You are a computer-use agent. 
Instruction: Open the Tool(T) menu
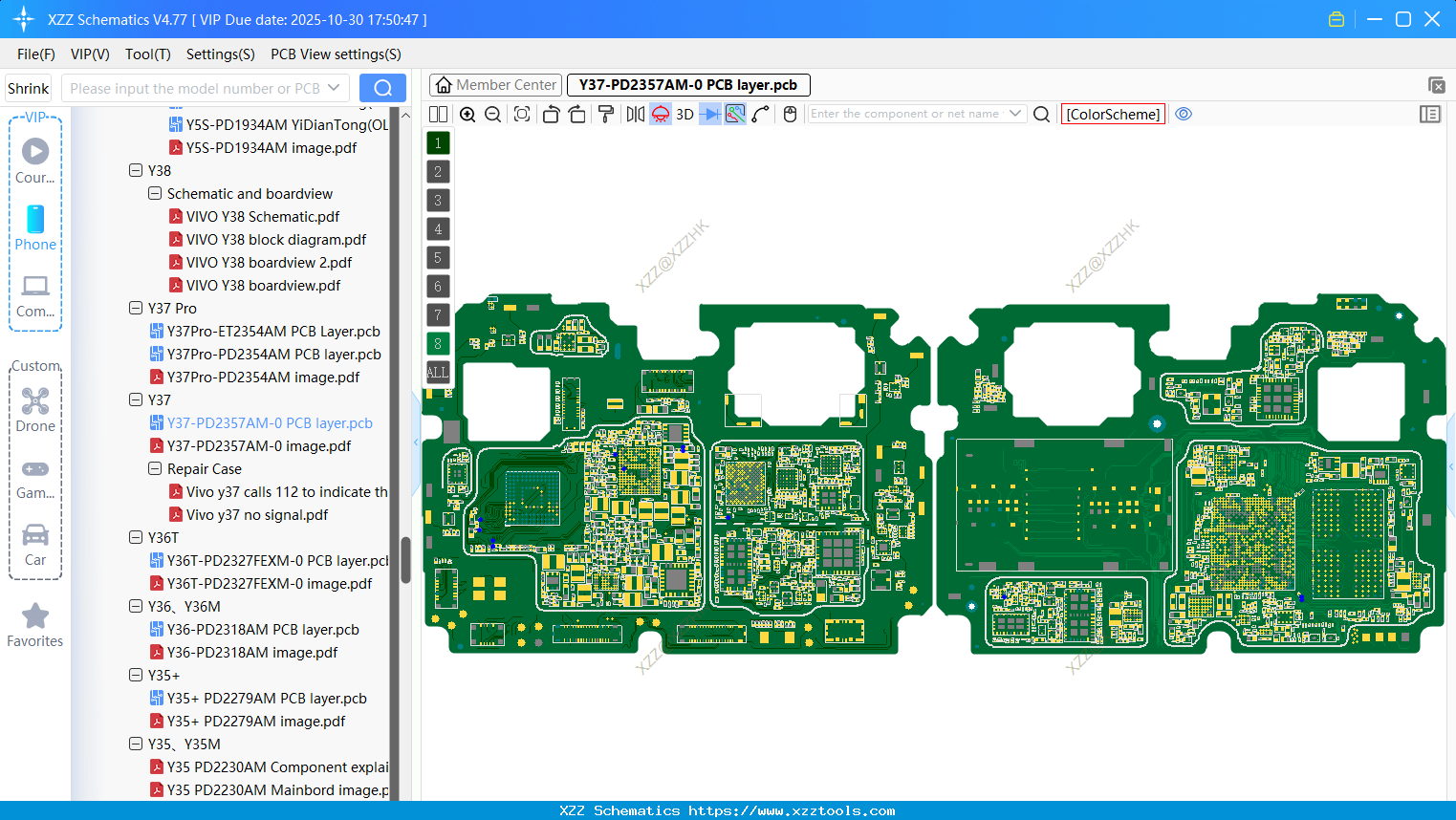[x=147, y=54]
